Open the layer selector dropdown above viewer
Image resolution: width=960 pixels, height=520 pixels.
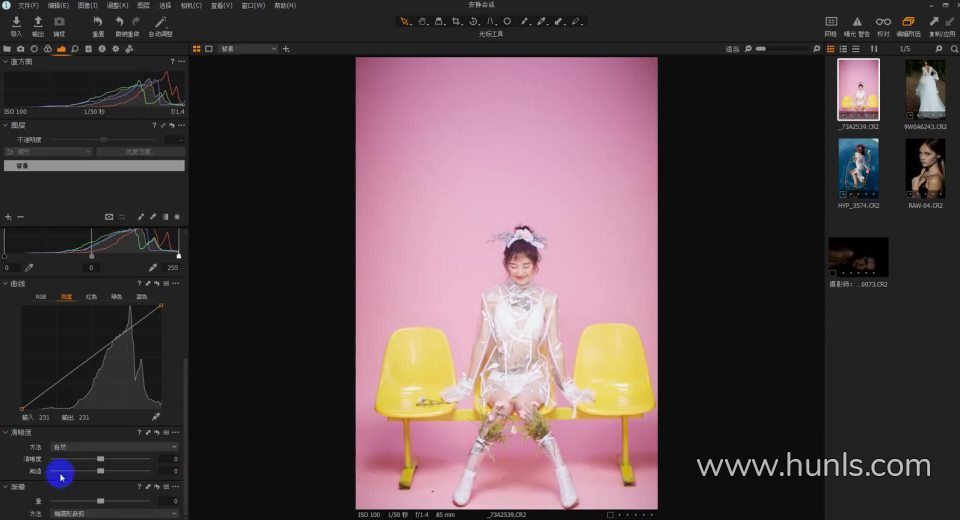[x=247, y=48]
